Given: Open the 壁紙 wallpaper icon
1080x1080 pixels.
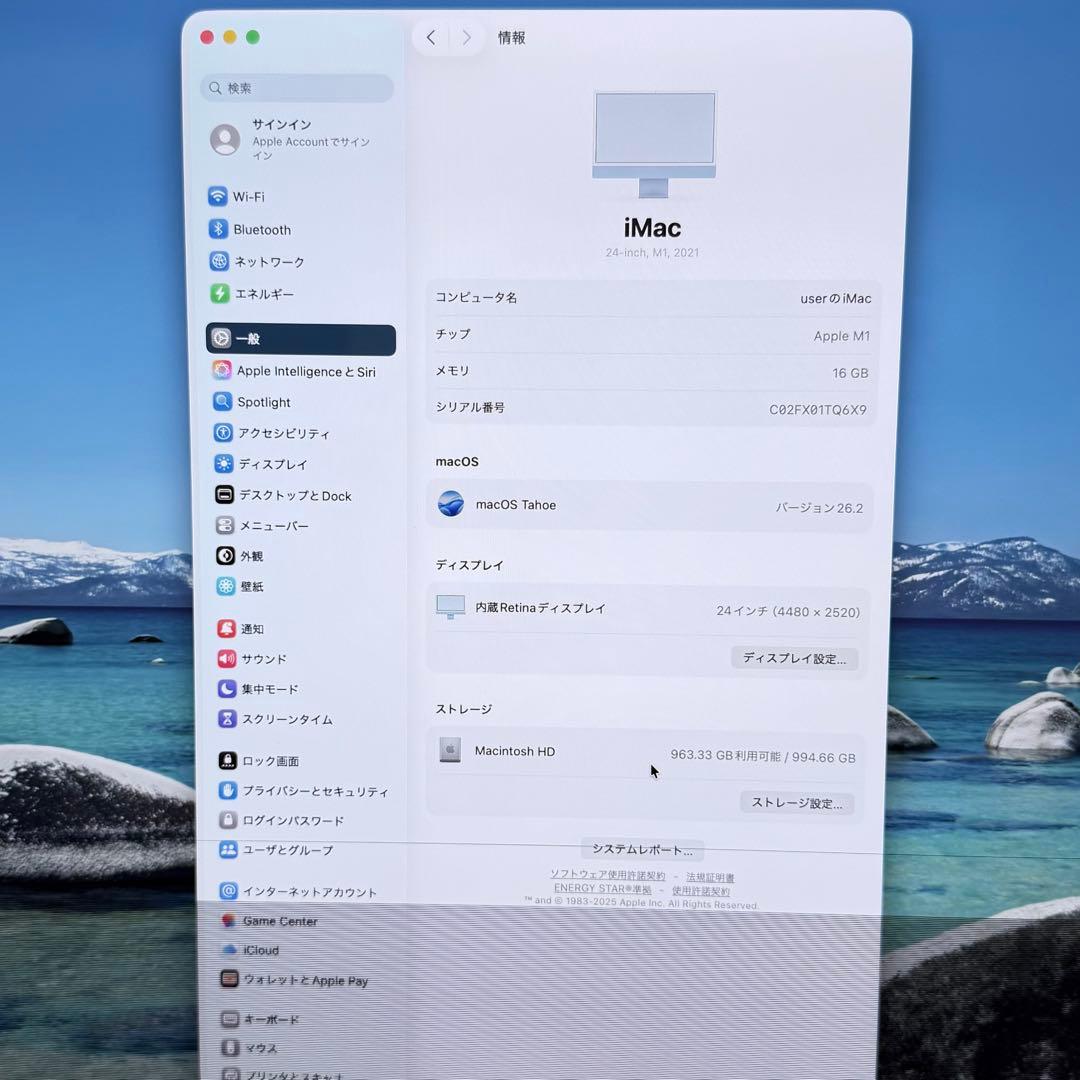Looking at the screenshot, I should (x=226, y=586).
